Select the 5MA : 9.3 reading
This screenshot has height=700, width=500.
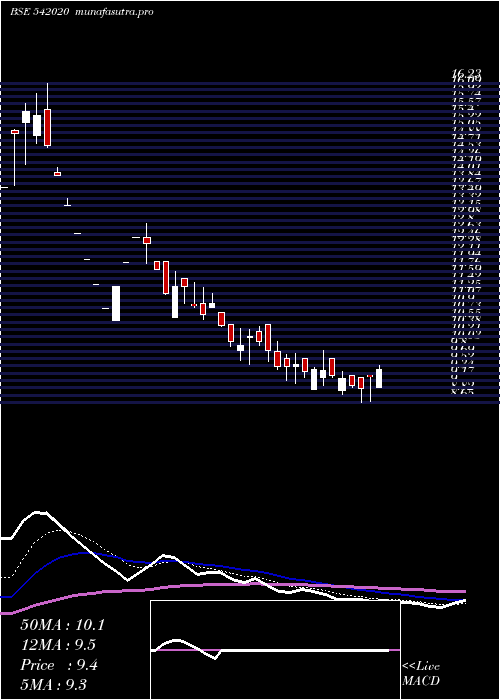[54, 684]
